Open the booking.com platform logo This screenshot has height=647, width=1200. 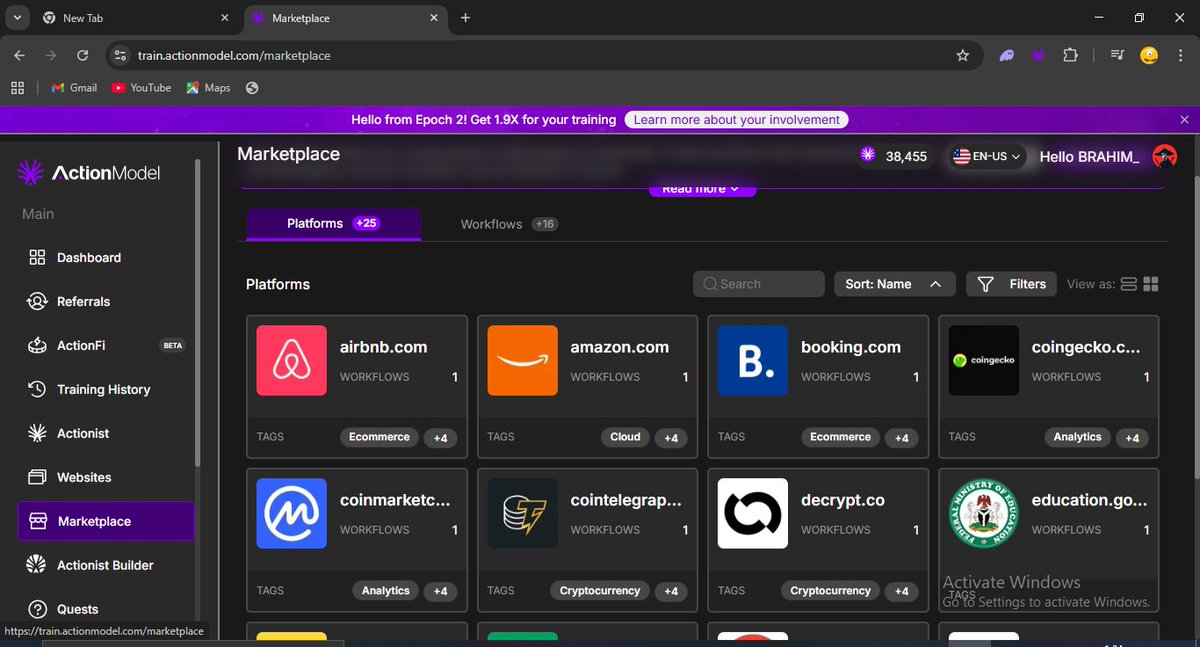753,360
